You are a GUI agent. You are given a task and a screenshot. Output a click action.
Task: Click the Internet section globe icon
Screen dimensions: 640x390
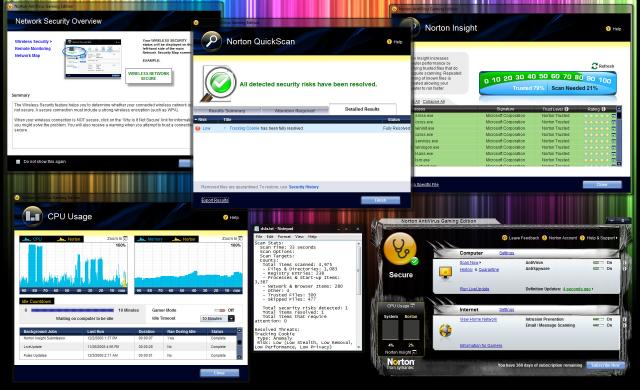(445, 330)
